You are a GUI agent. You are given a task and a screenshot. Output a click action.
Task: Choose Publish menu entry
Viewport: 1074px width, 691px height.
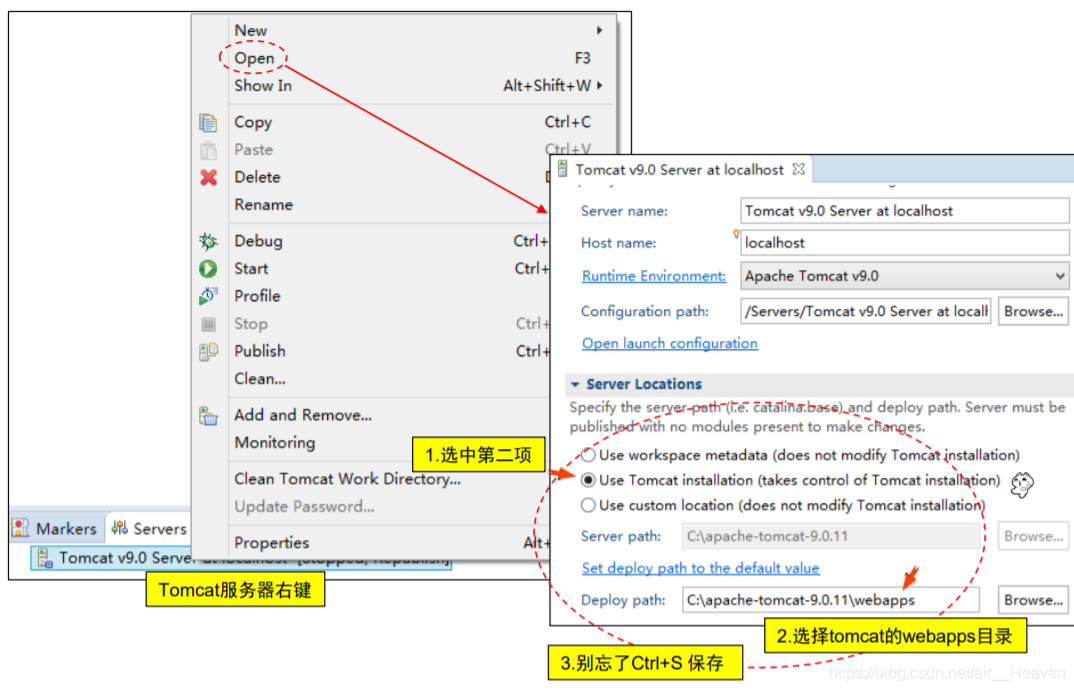[260, 351]
